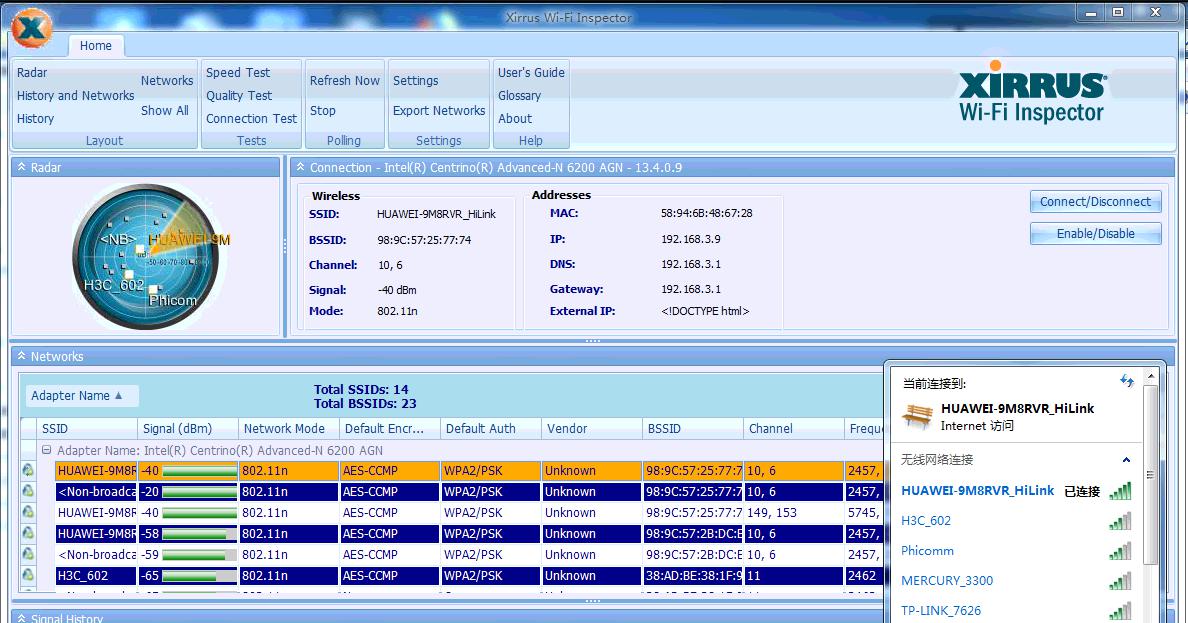
Task: Sort by BSSID column header
Action: (692, 428)
